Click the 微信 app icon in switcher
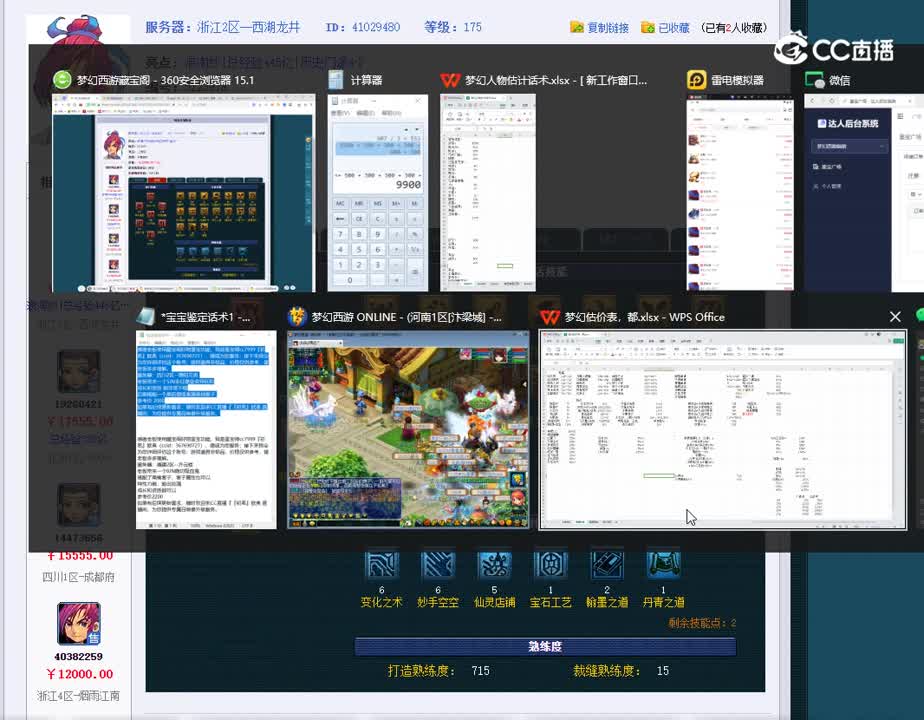Image resolution: width=924 pixels, height=720 pixels. 814,80
